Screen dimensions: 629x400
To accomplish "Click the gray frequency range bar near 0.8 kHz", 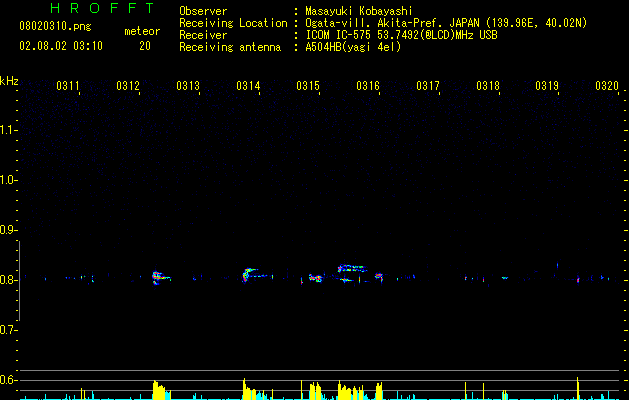I will [x=19, y=281].
